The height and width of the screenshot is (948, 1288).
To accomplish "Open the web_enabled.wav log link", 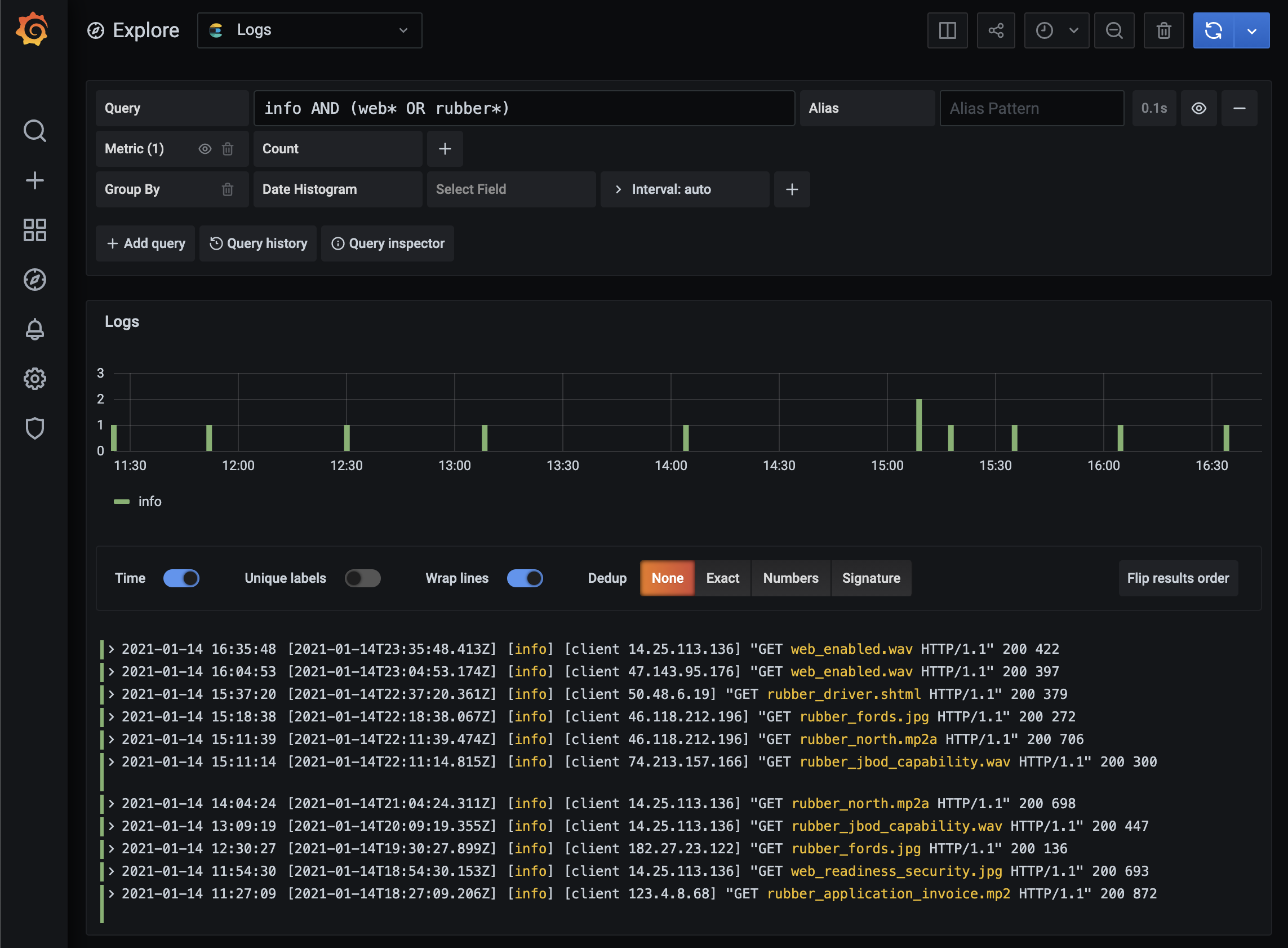I will click(x=851, y=649).
